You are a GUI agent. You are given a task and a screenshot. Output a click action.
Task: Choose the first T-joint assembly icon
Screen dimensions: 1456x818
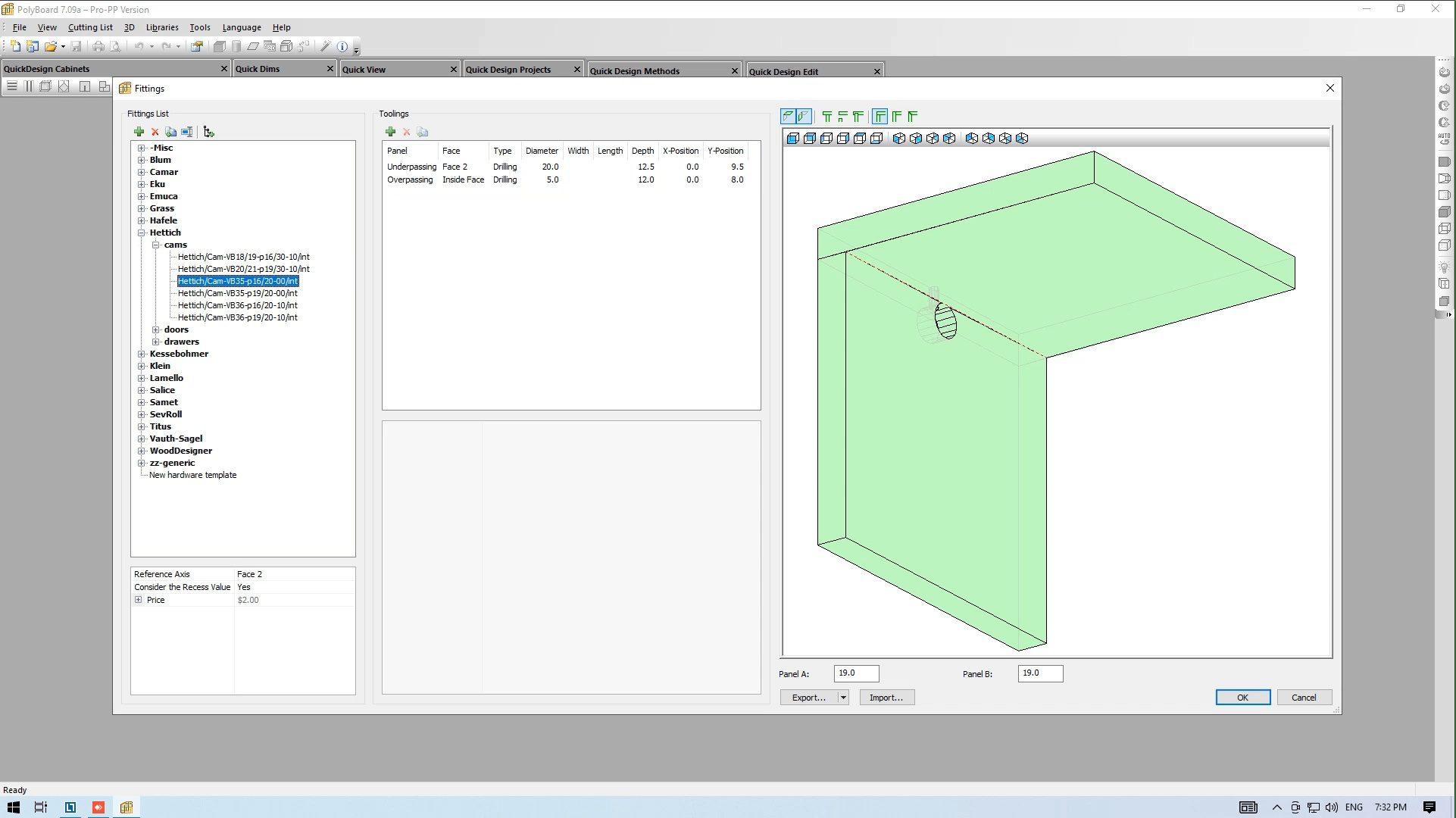coord(826,117)
